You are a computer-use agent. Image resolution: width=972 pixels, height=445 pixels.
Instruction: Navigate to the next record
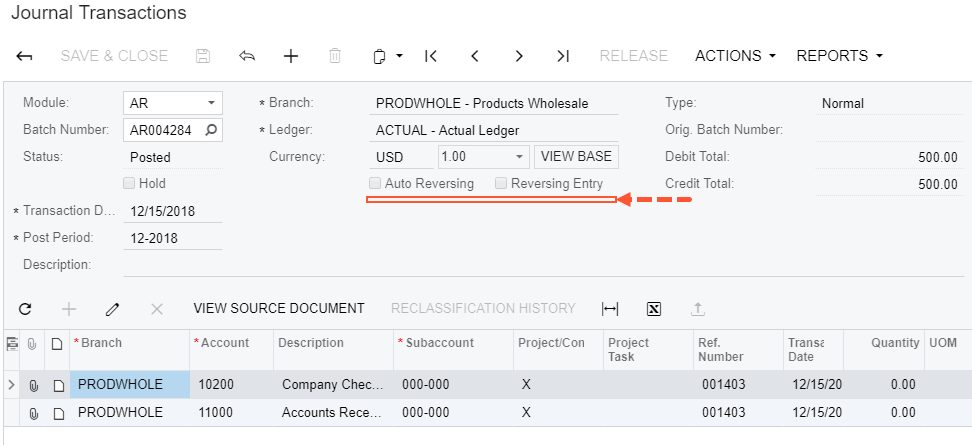[x=519, y=56]
